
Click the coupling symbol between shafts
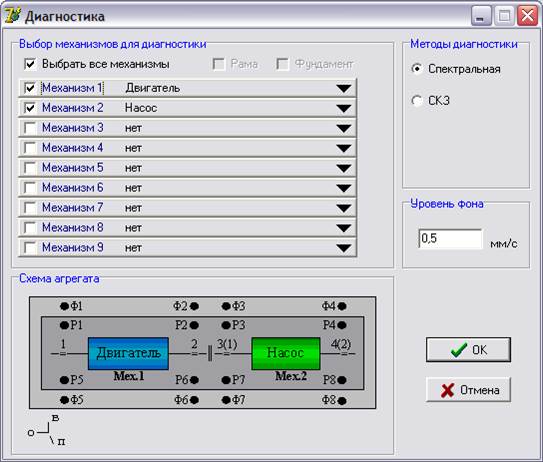210,354
